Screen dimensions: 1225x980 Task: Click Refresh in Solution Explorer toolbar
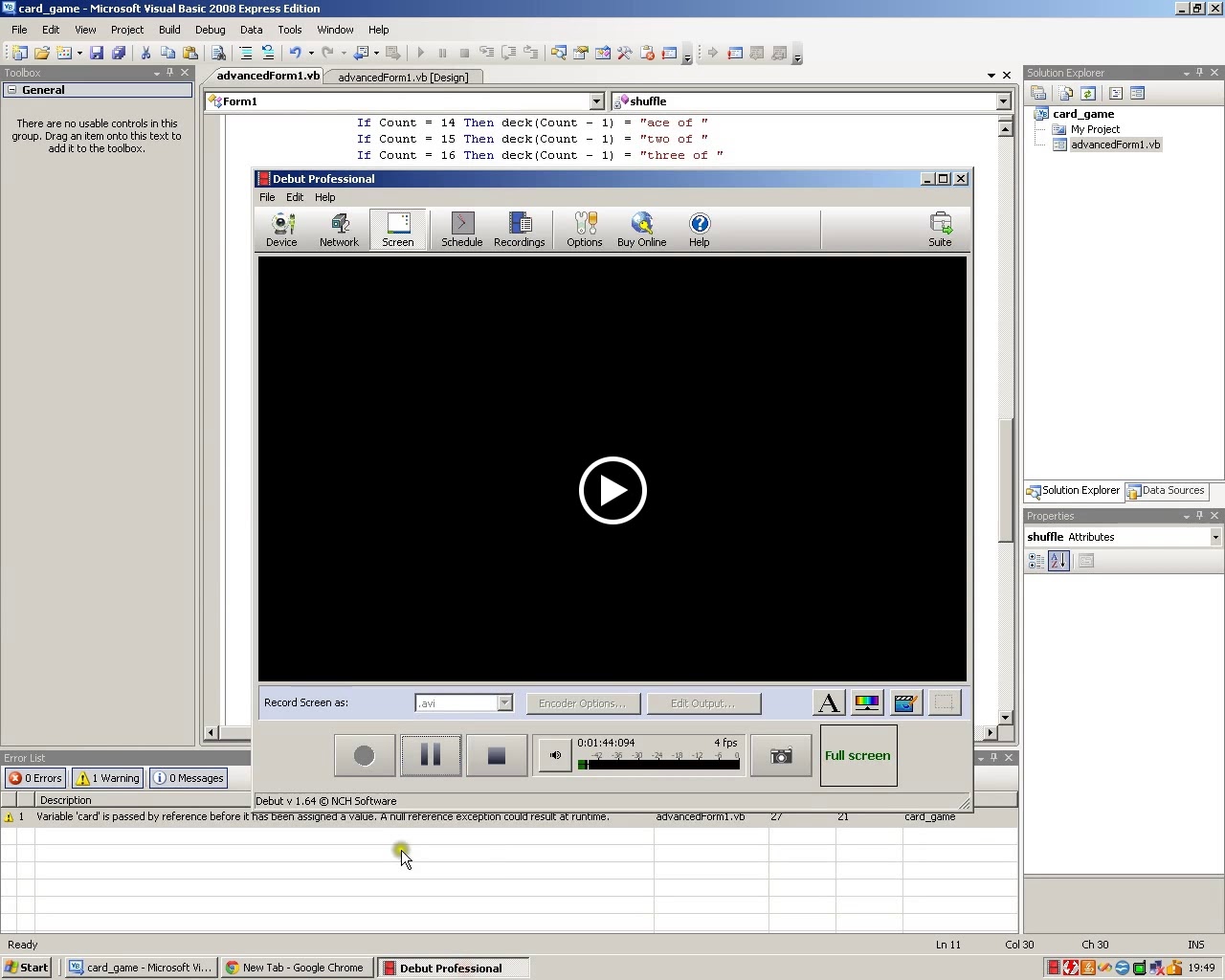(x=1088, y=94)
